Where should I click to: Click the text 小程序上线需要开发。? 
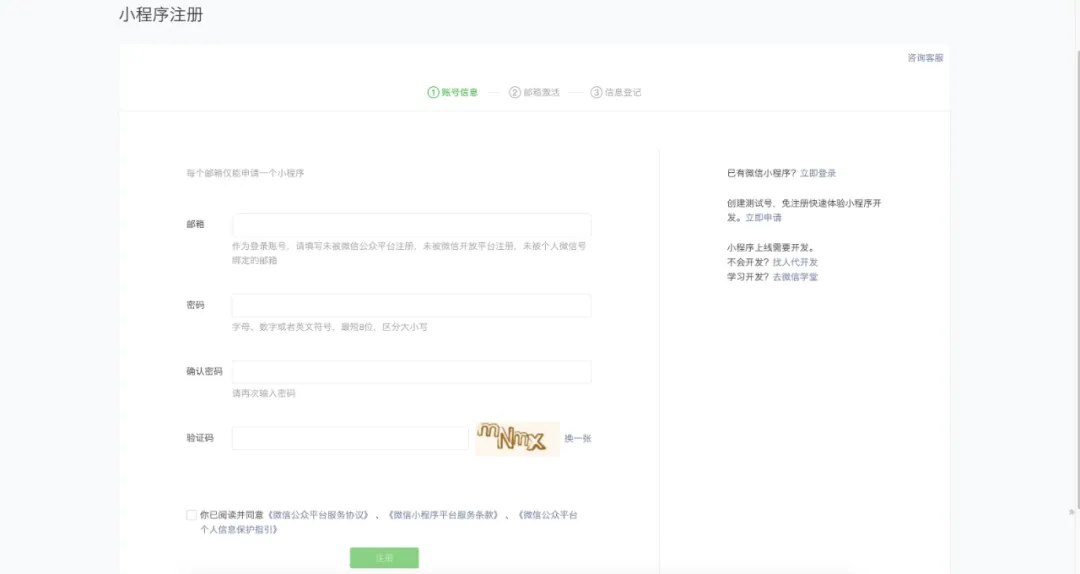(x=771, y=247)
